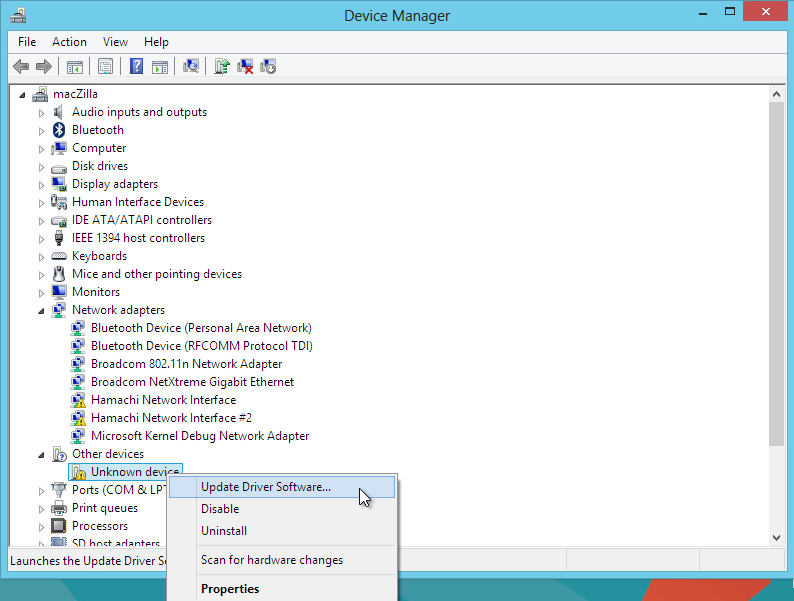
Task: Choose Update Driver Software from context menu
Action: coord(282,487)
